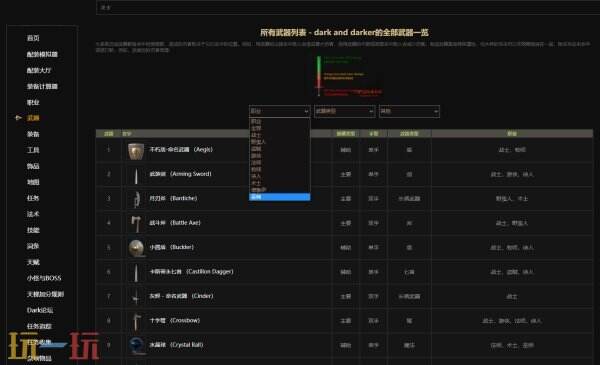The width and height of the screenshot is (600, 365).
Task: Open the 法术 sidebar item
Action: click(33, 214)
